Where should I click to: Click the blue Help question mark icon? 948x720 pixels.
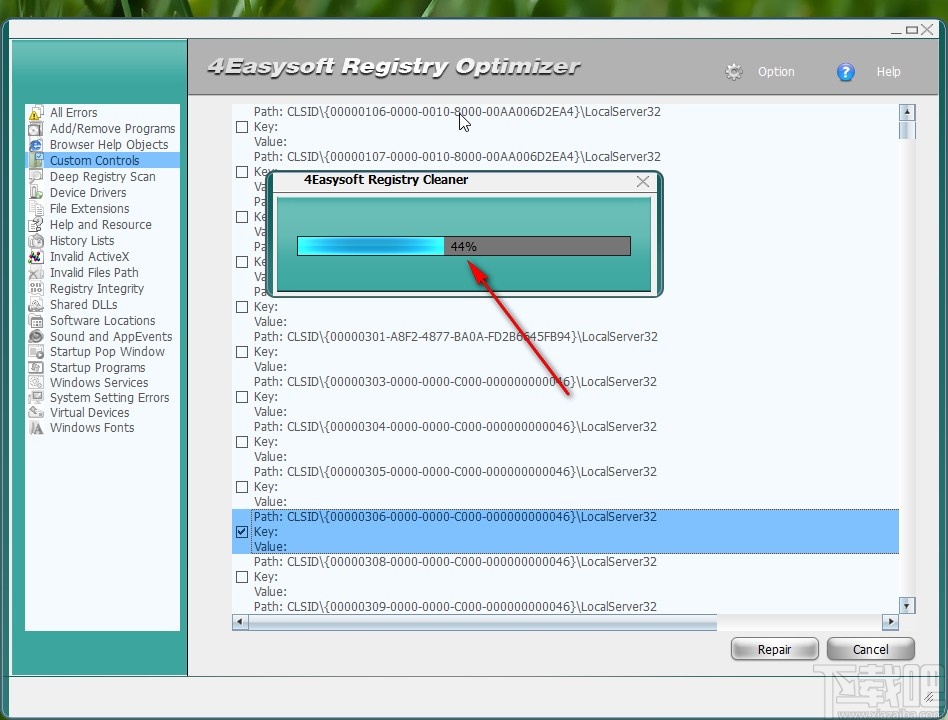tap(845, 72)
